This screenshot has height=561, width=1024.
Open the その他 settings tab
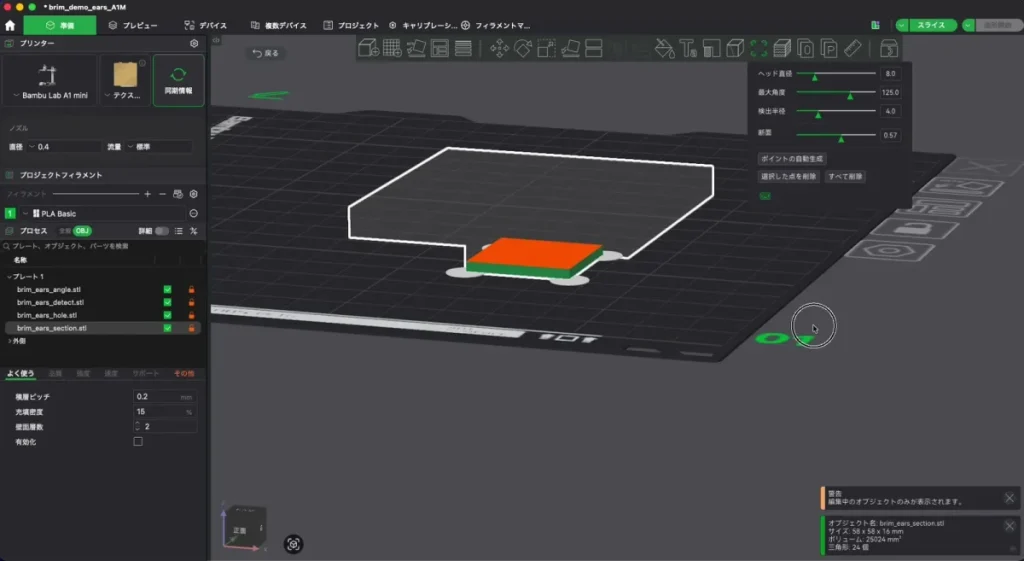184,374
